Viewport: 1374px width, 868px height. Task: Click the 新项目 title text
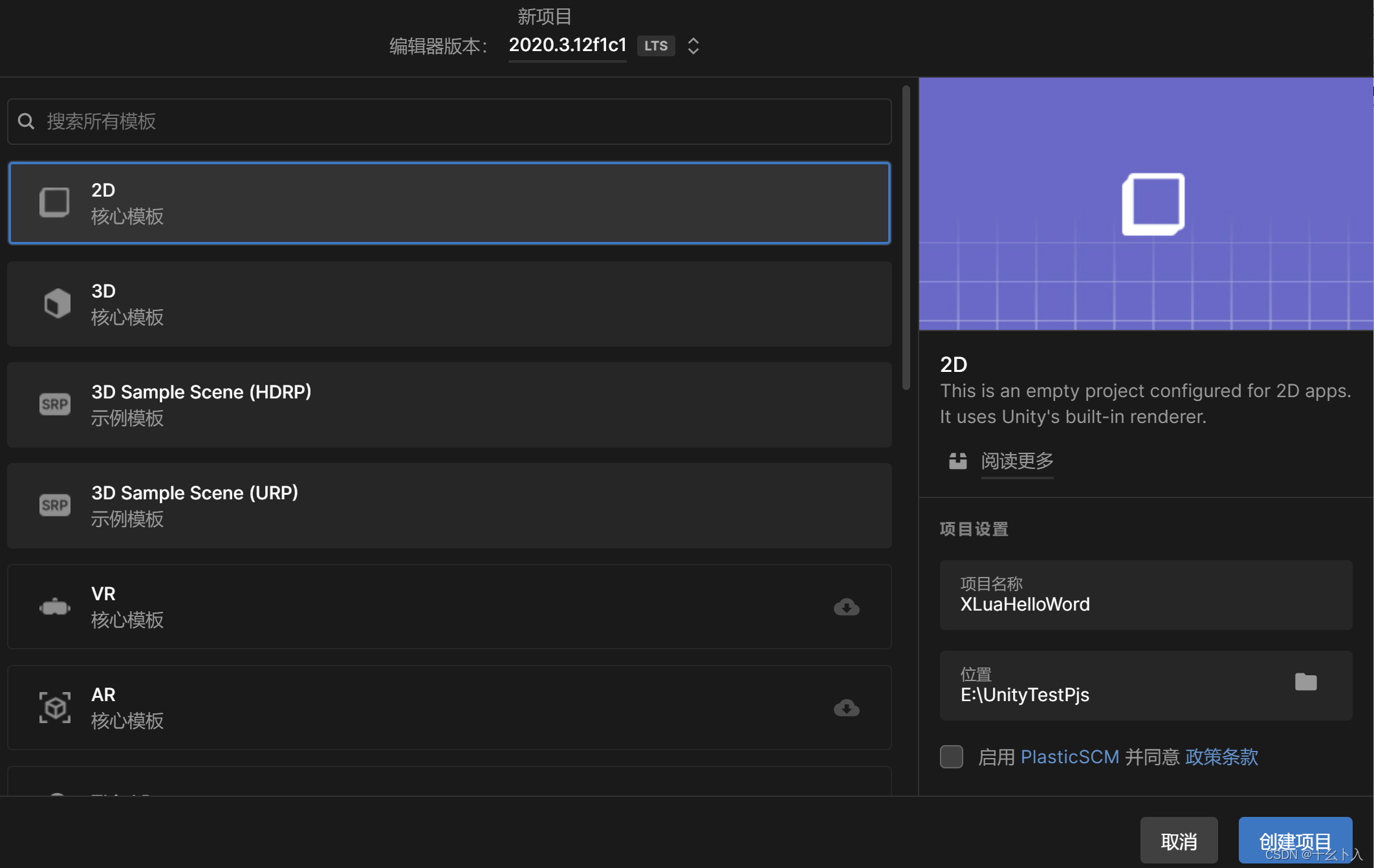pos(544,16)
